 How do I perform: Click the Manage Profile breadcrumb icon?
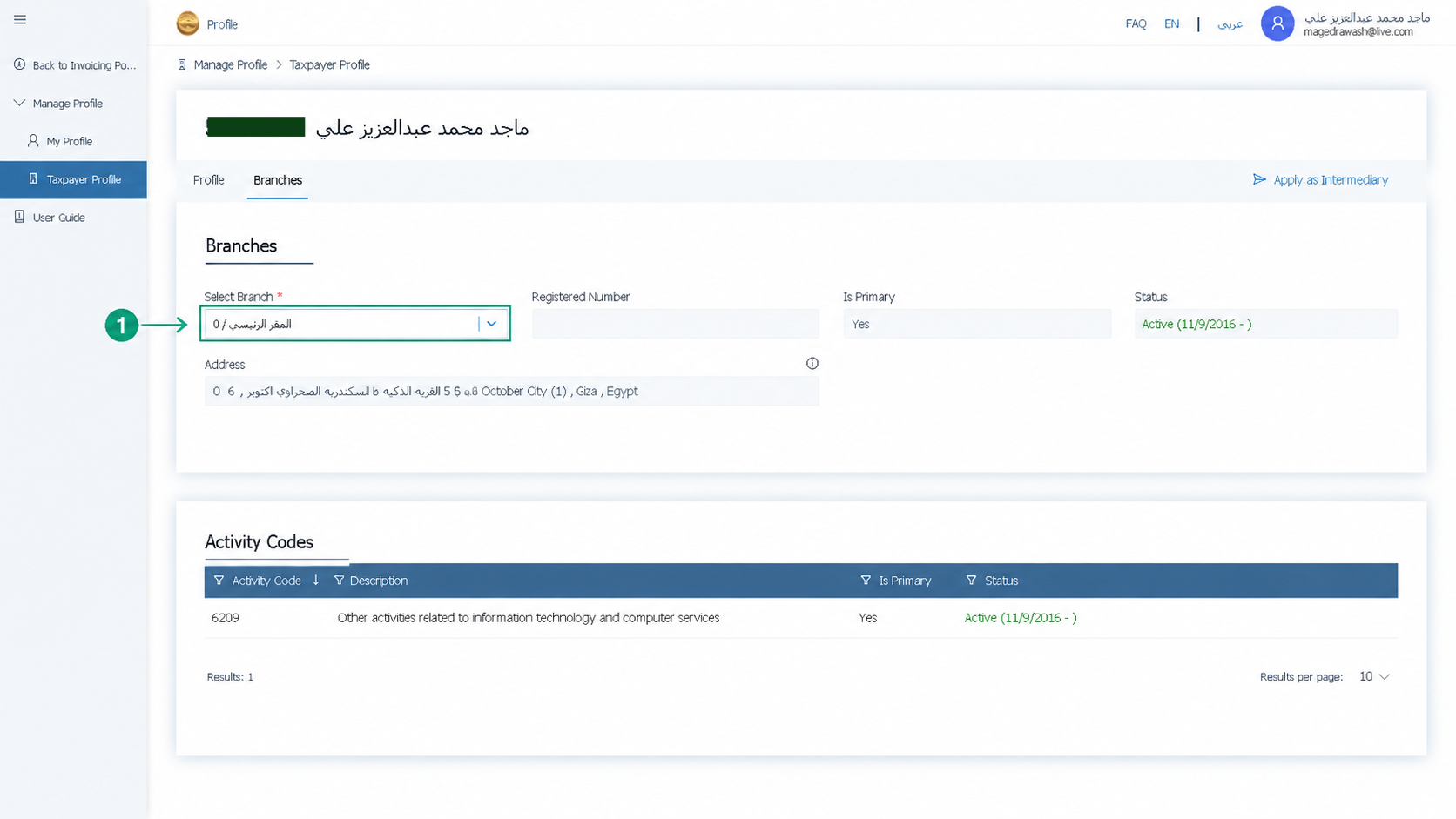(182, 64)
